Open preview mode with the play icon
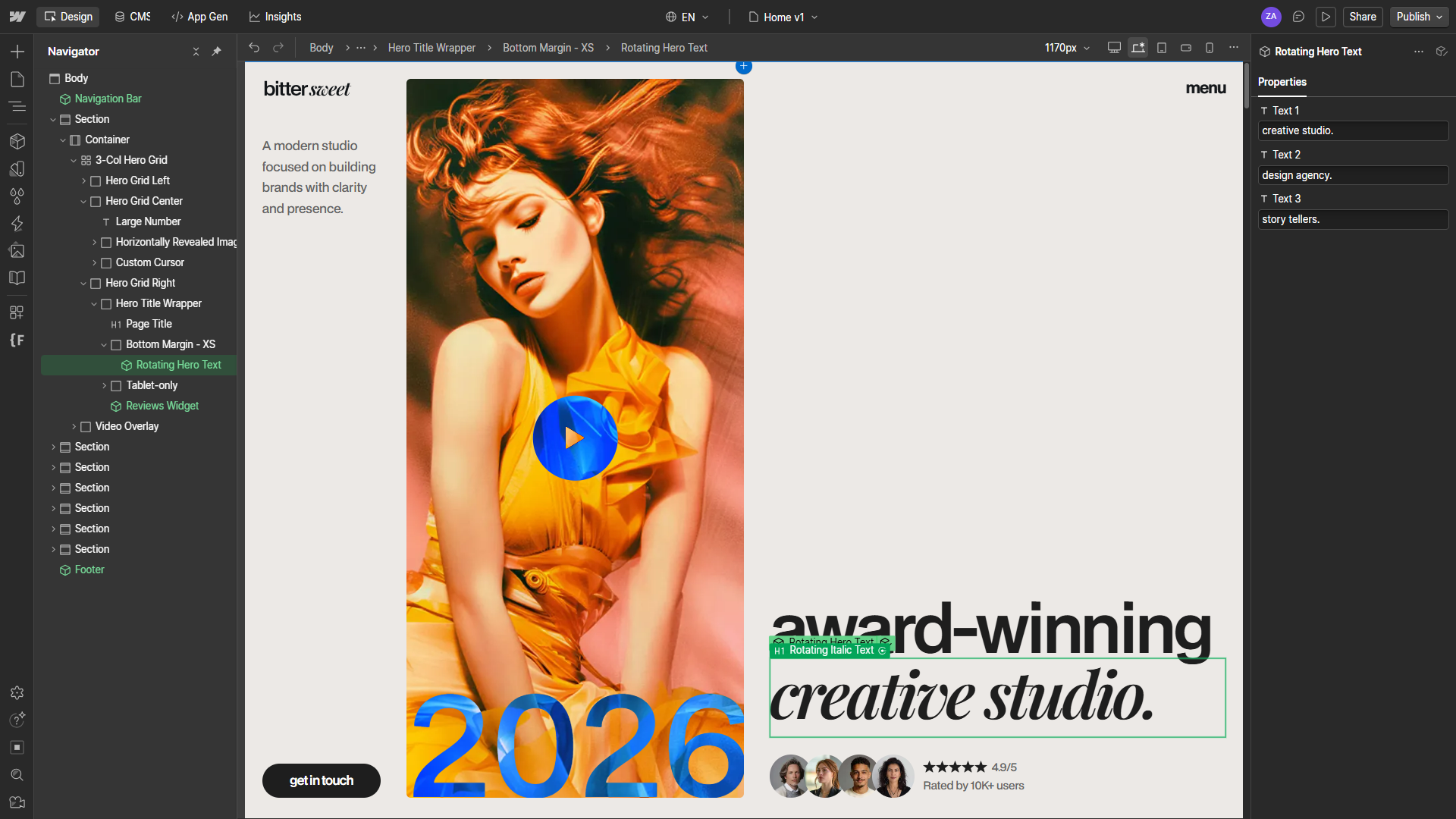The image size is (1456, 819). (x=1326, y=17)
